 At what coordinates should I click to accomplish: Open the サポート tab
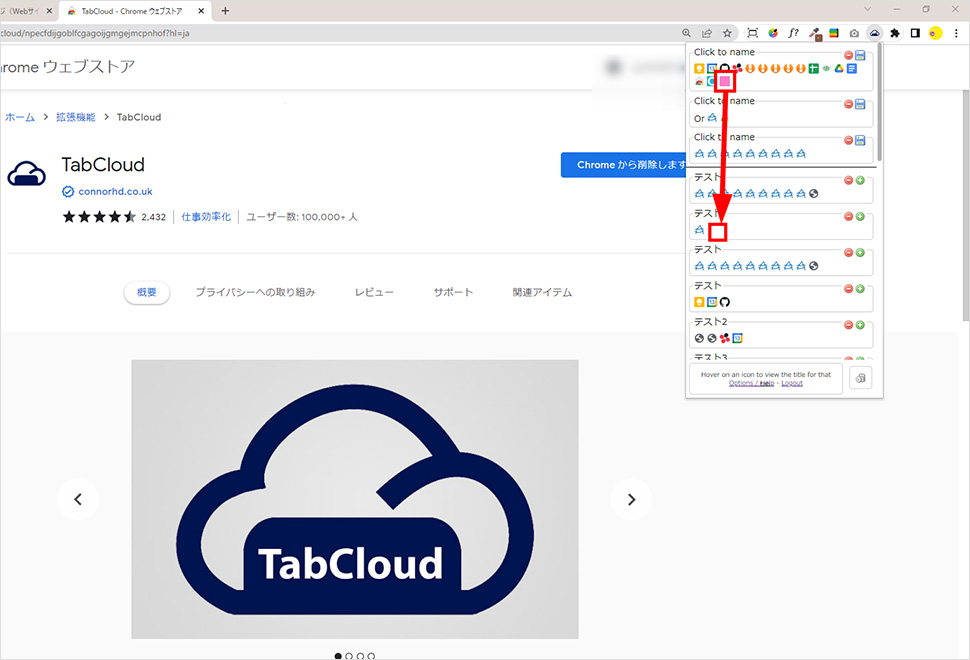(x=453, y=292)
